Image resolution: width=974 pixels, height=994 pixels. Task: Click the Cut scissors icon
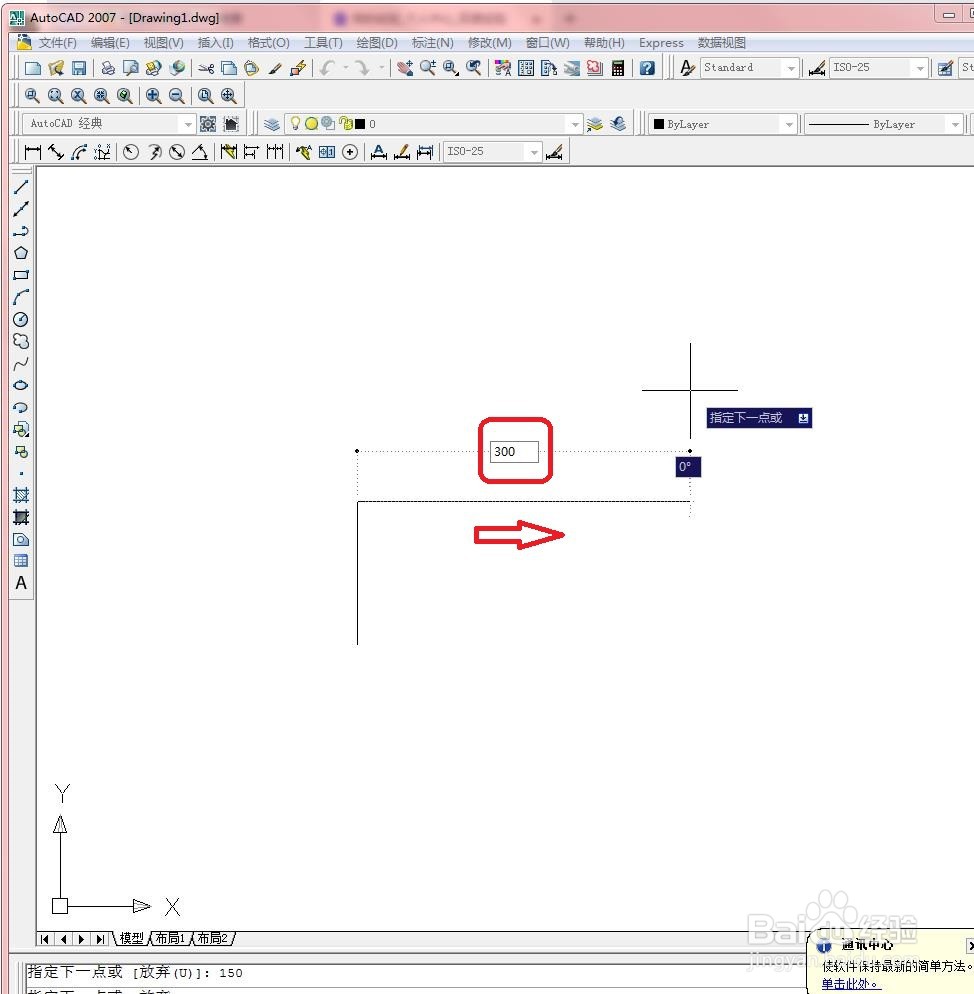(206, 68)
